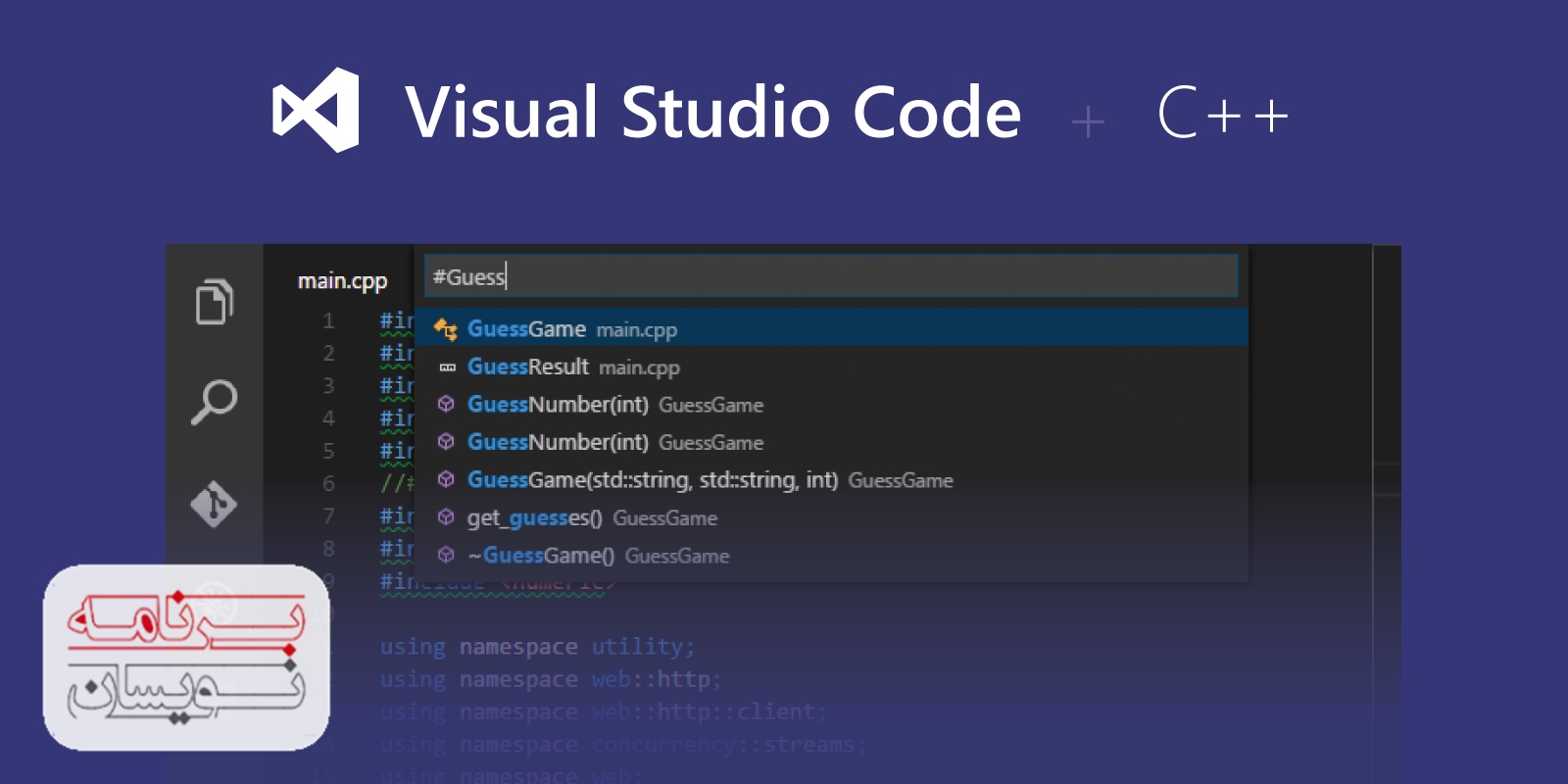Choose first GuessNumber(int) GuessGame result

(x=831, y=404)
